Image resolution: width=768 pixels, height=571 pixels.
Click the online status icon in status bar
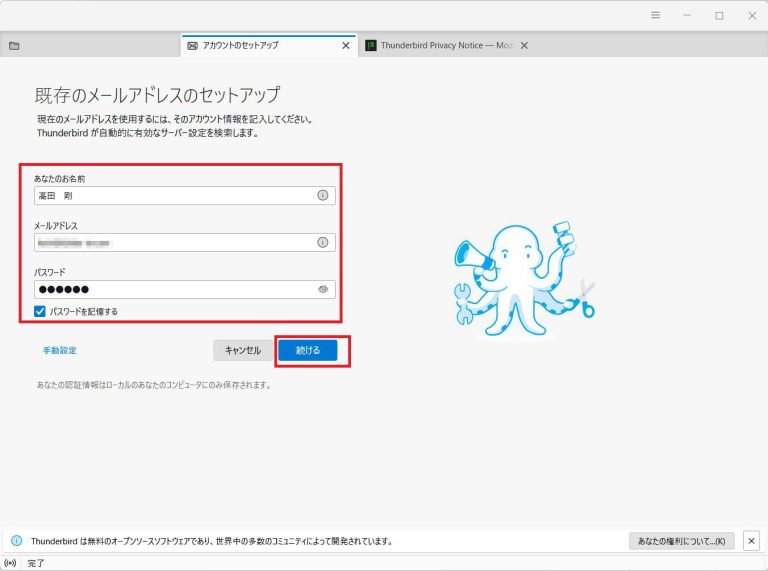pos(10,563)
